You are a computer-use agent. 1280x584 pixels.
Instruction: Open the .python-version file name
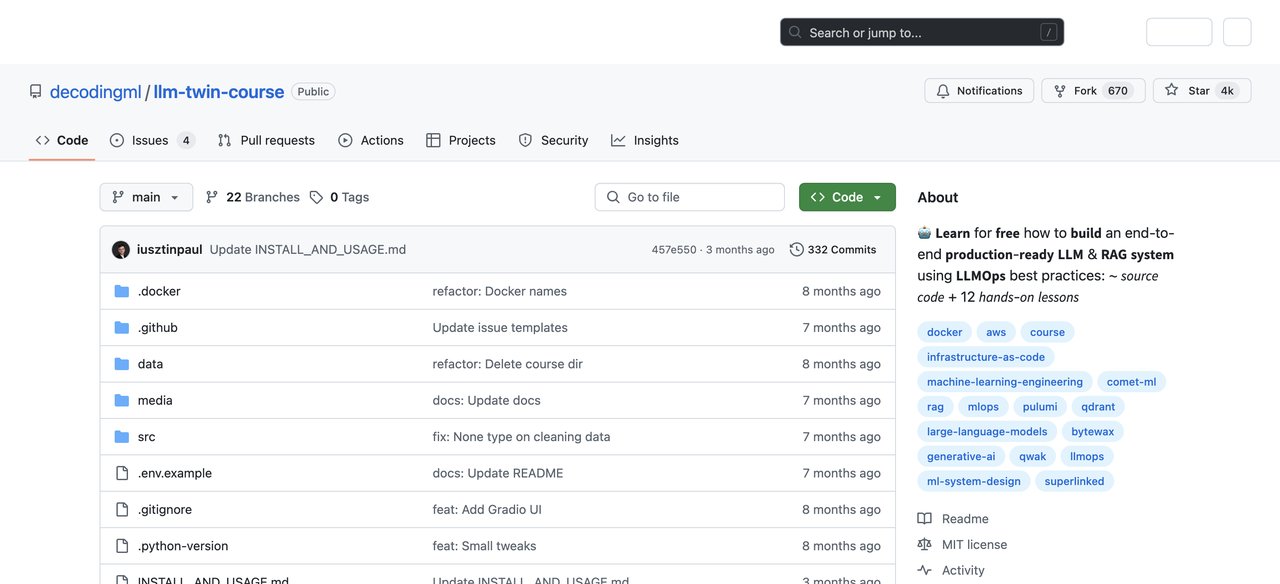point(183,546)
